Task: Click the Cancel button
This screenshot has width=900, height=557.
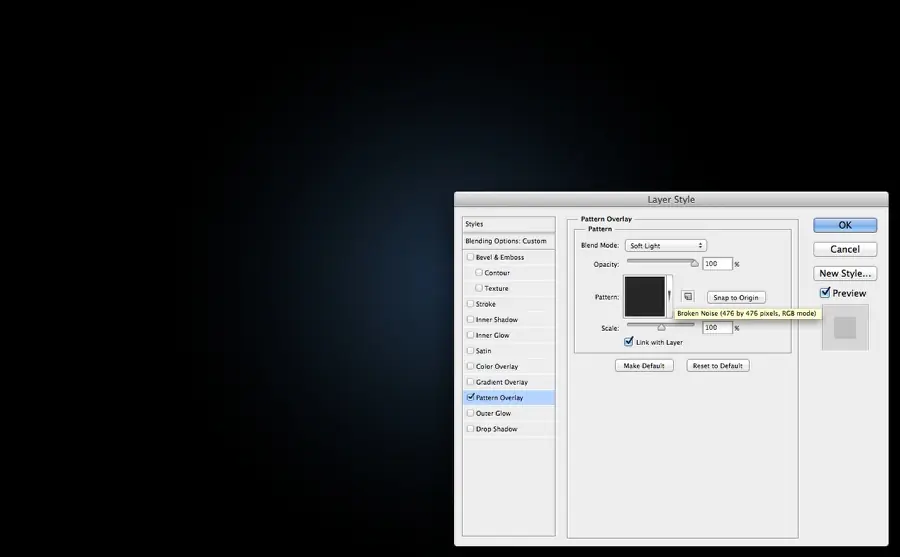Action: 845,249
